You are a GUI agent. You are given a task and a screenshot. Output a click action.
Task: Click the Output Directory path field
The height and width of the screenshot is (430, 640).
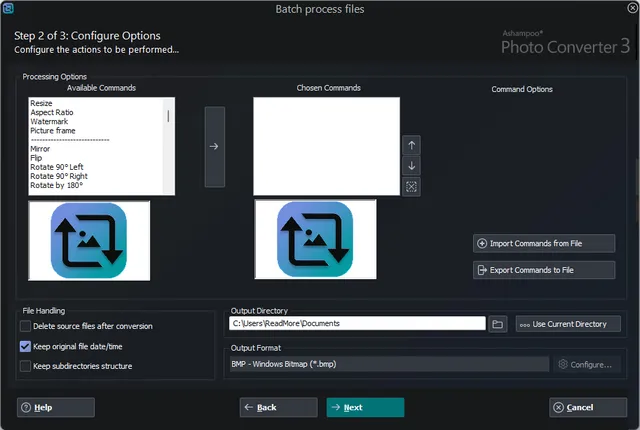357,324
